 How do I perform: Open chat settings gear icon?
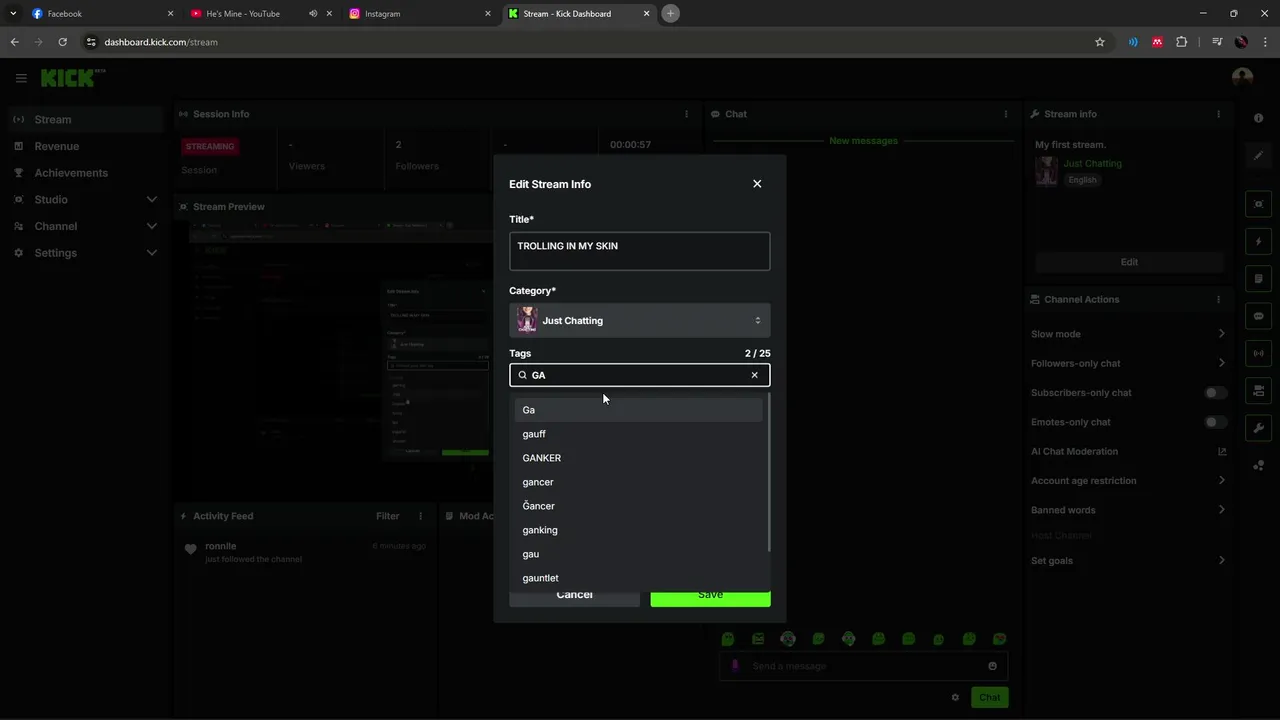(x=955, y=697)
